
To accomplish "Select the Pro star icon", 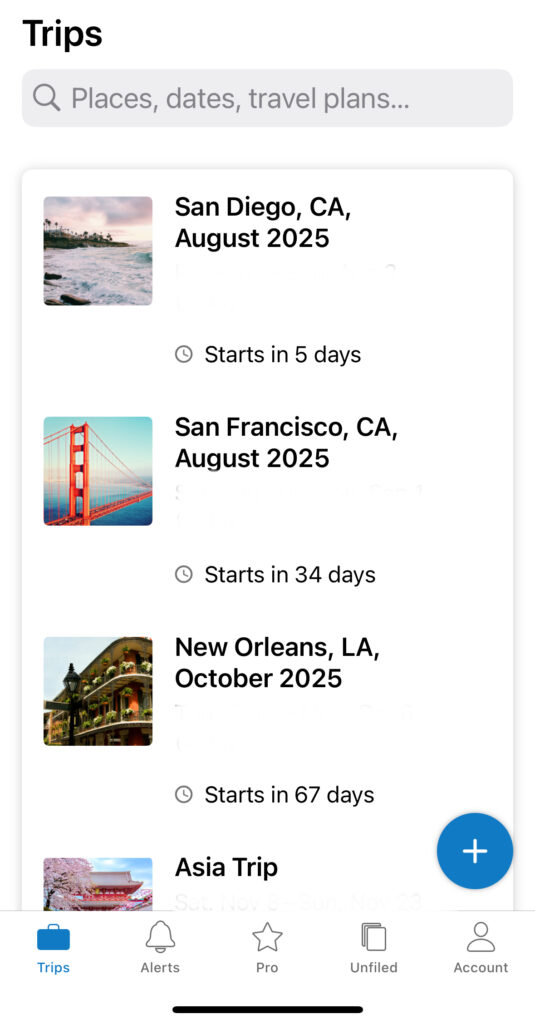I will point(267,937).
